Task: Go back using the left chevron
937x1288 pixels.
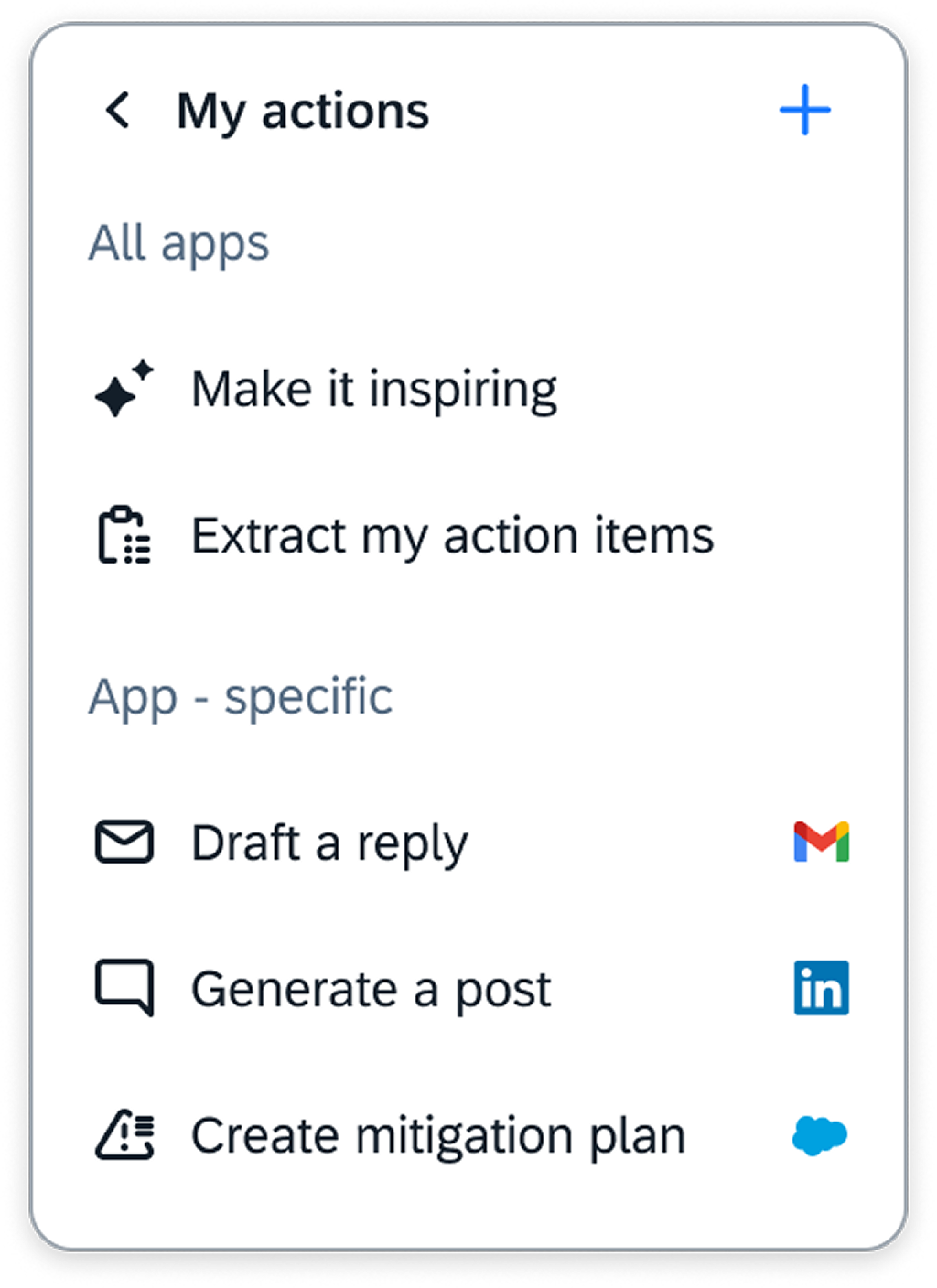Action: (117, 111)
